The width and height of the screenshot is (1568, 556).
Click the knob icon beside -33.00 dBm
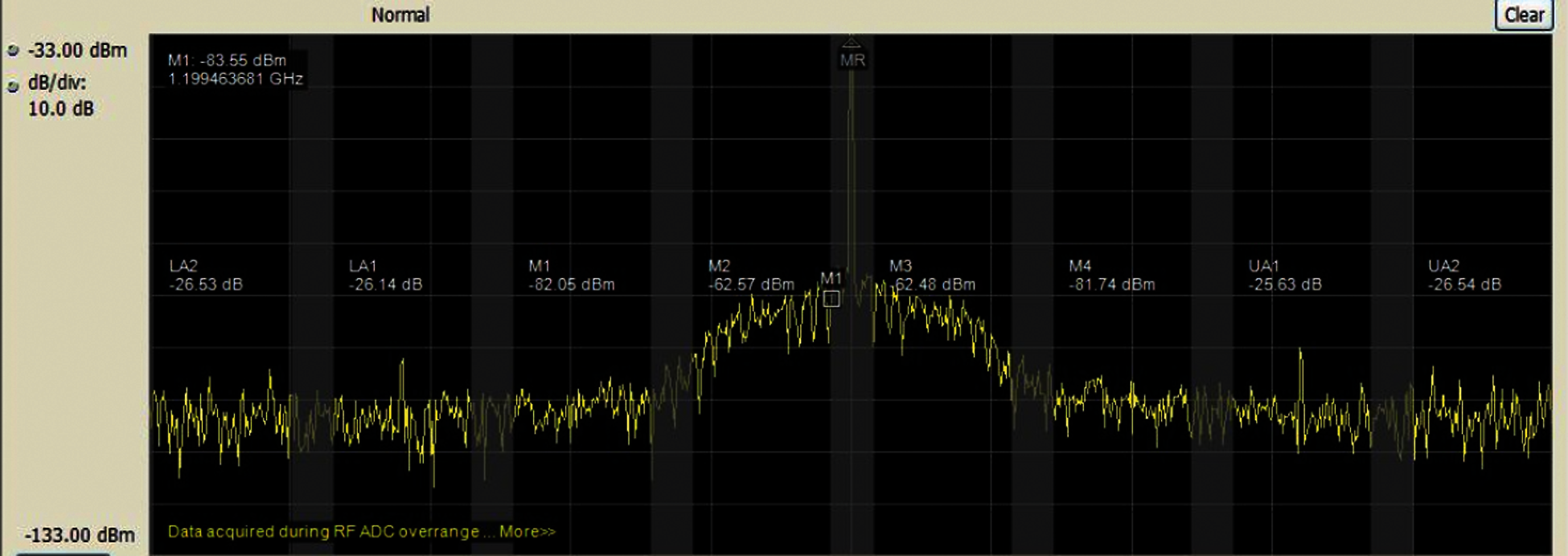13,51
